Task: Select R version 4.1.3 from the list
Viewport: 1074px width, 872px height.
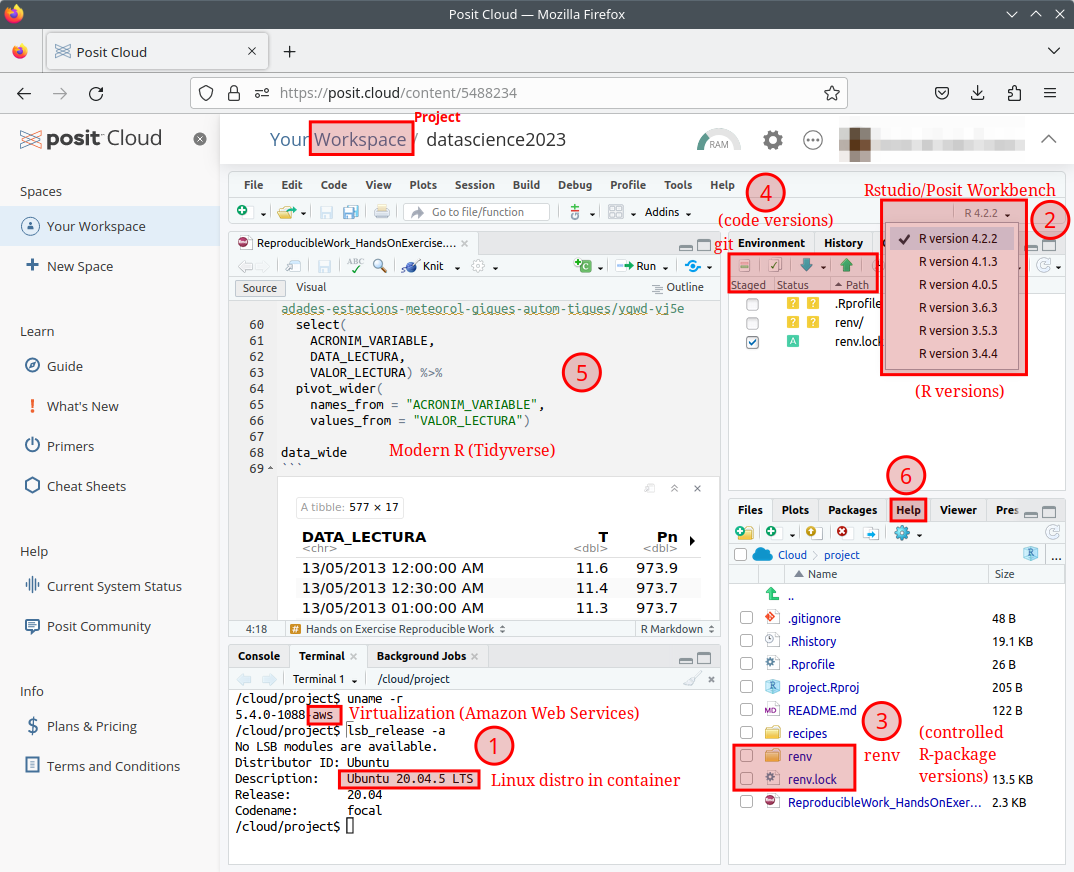Action: pos(958,262)
